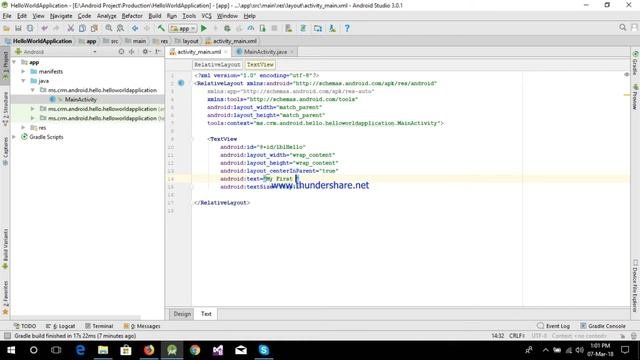Image resolution: width=640 pixels, height=360 pixels.
Task: Click the TextView XML breadcrumb
Action: 260,64
